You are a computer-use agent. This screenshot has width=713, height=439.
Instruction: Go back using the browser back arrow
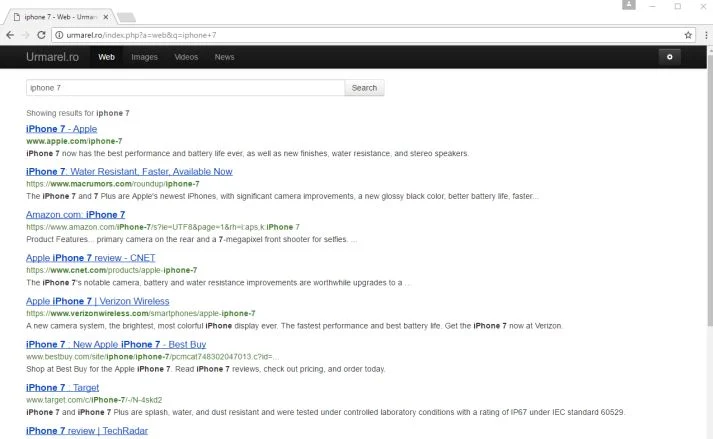coord(10,35)
